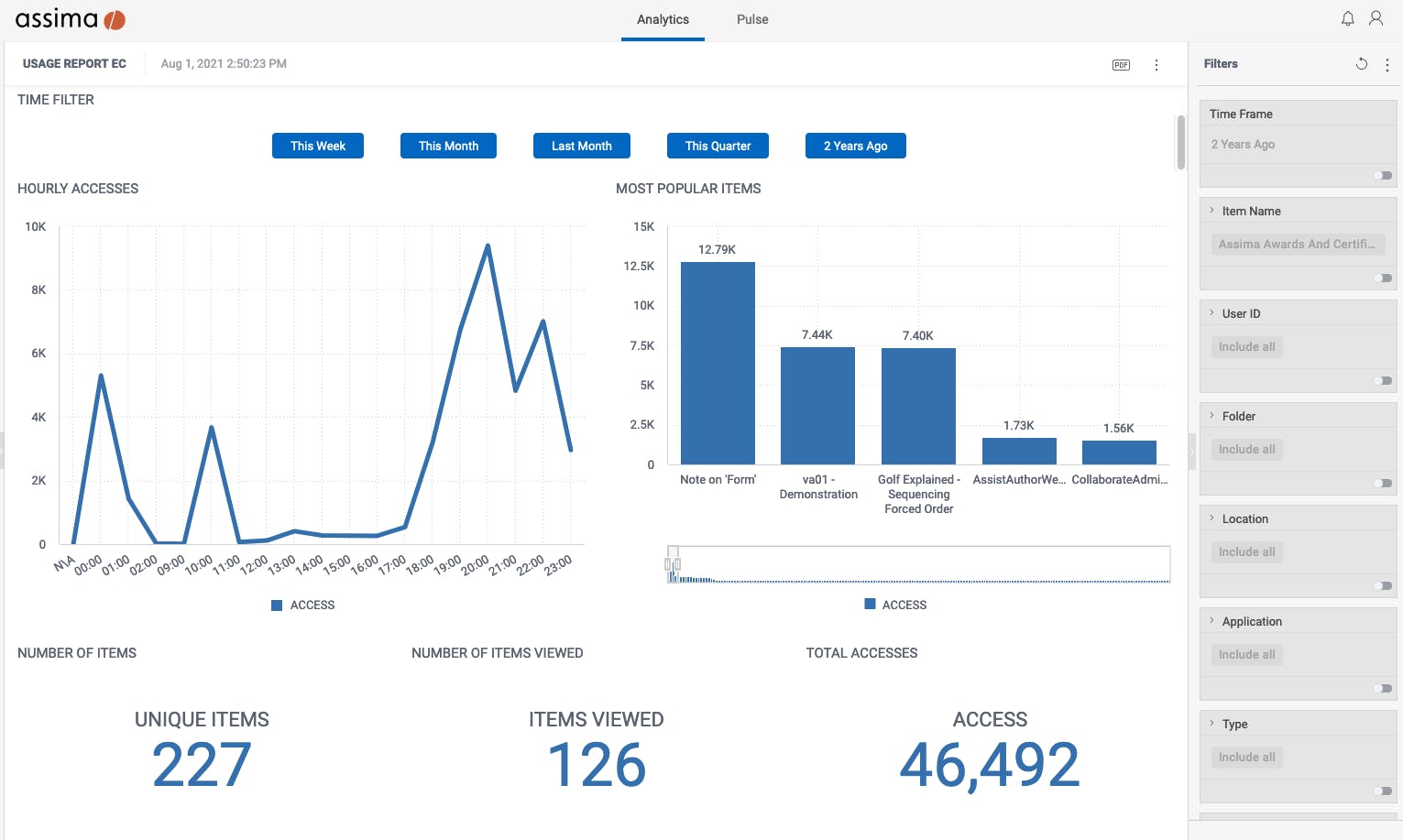Open the notifications bell
This screenshot has height=840, width=1403.
(x=1347, y=18)
